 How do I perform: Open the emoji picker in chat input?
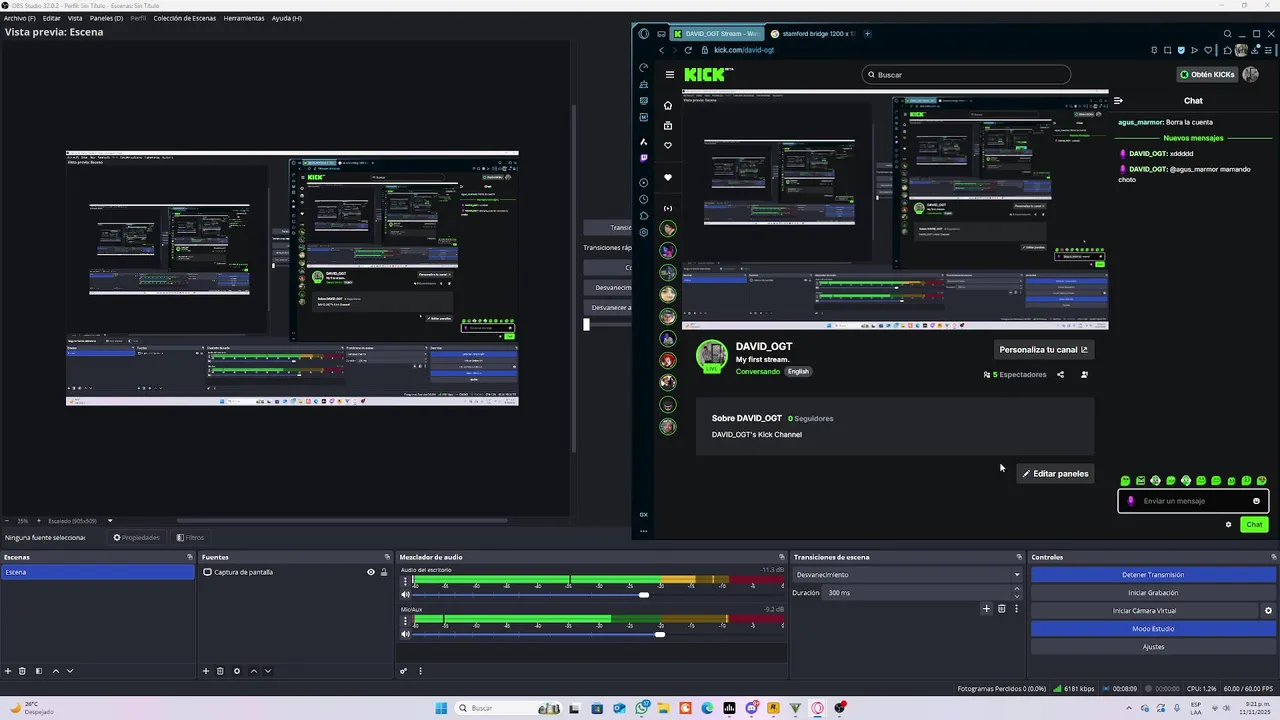(1256, 501)
